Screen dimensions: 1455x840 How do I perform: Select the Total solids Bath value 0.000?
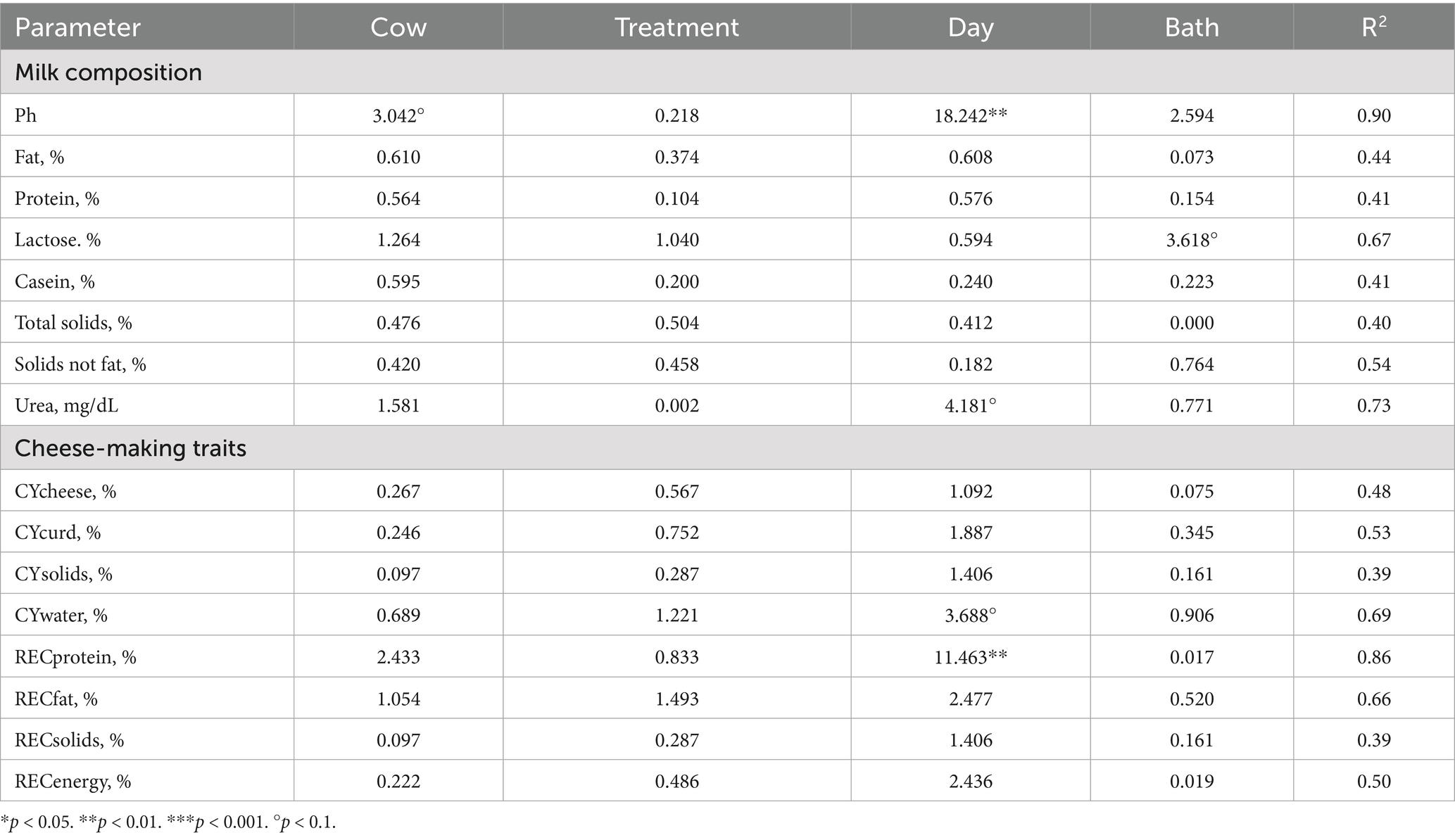(1191, 323)
